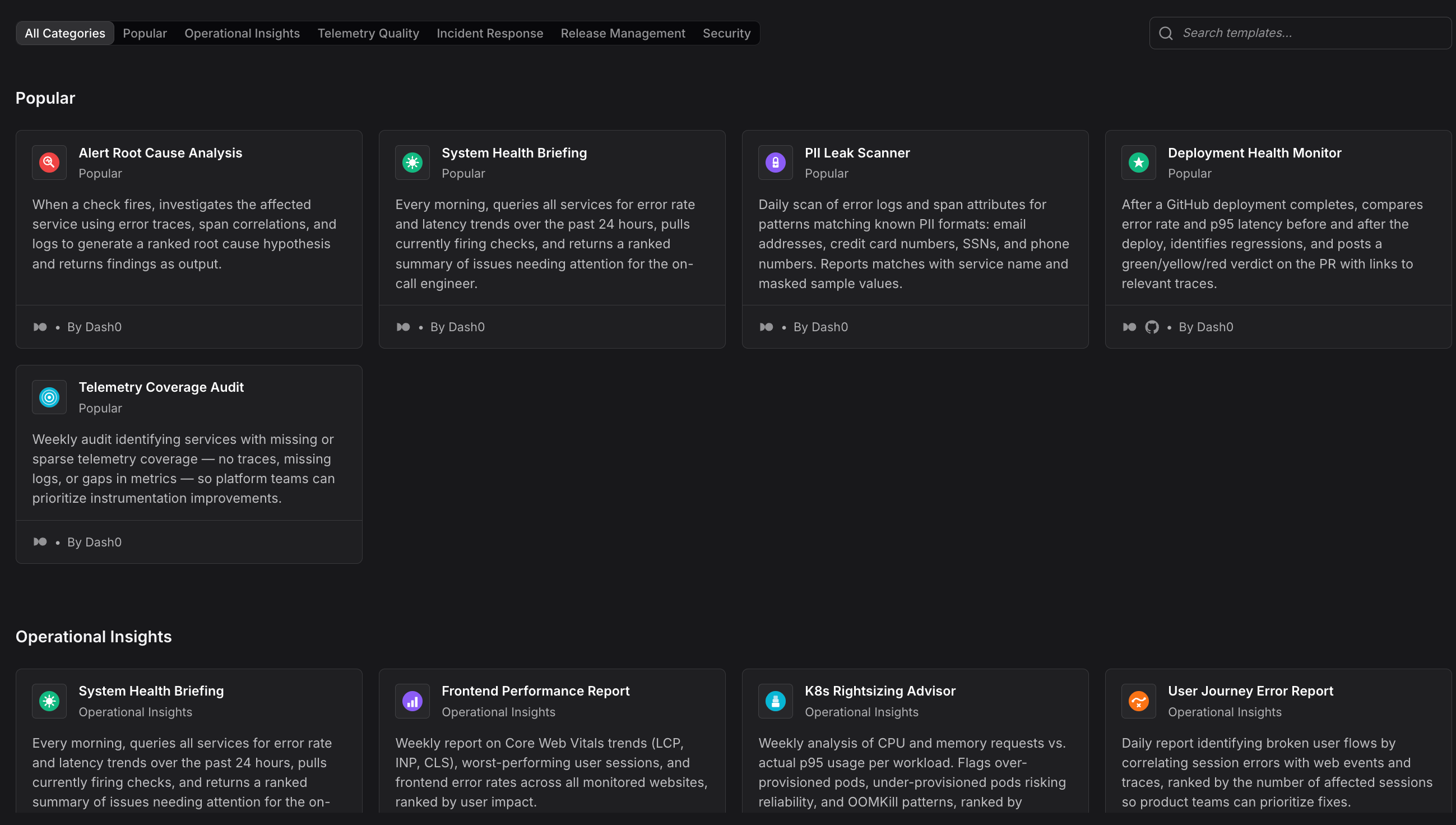
Task: Focus the Search templates input field
Action: (1301, 34)
